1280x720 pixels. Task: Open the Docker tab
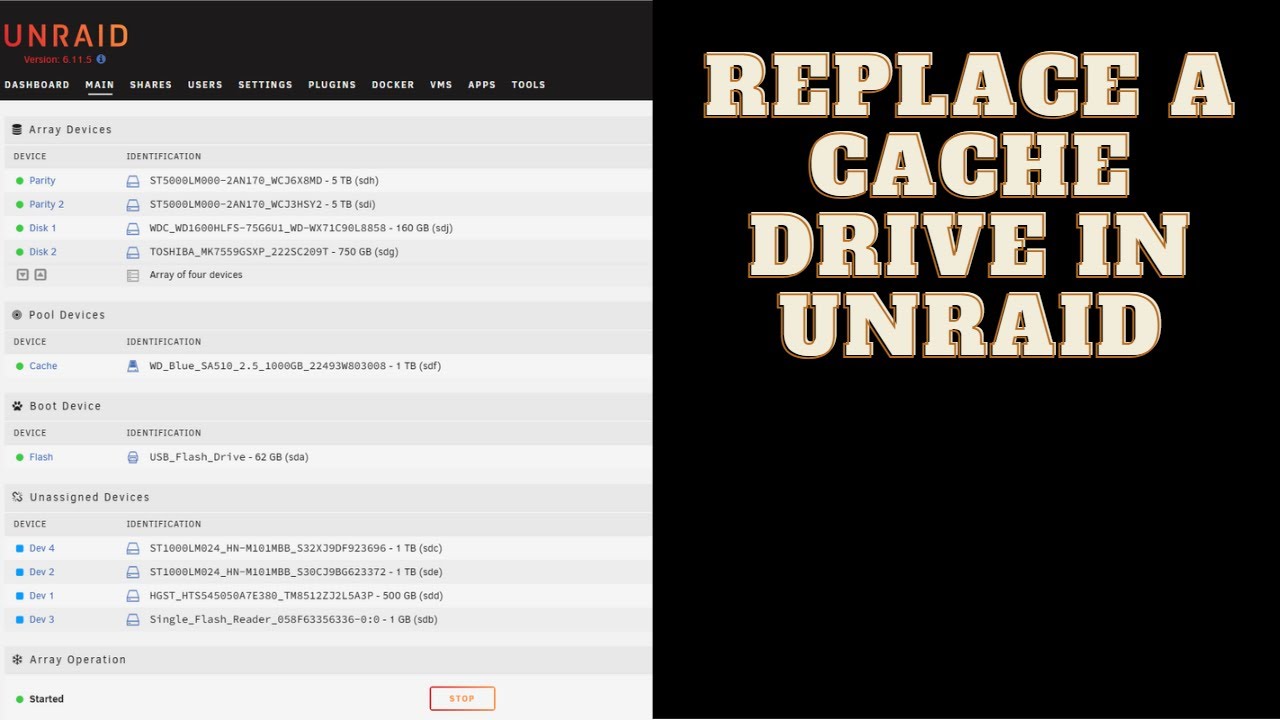[x=393, y=85]
